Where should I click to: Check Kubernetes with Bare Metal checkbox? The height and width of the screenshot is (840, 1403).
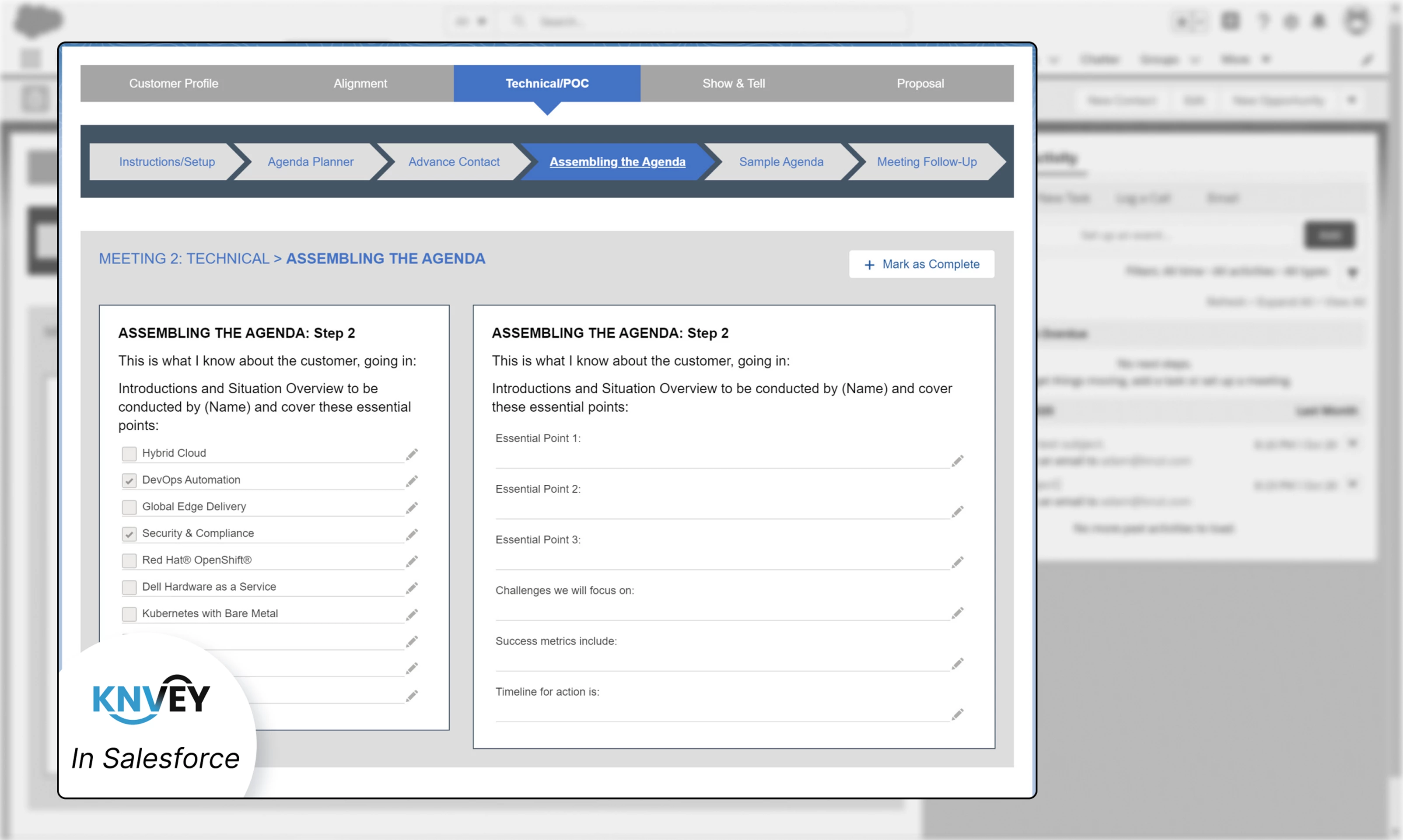coord(129,613)
